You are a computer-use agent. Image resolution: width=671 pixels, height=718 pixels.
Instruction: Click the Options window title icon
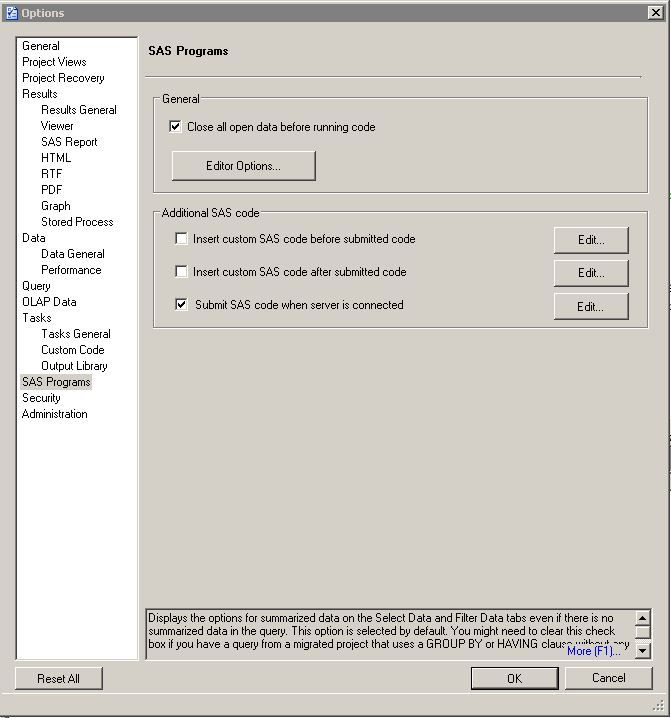point(12,12)
